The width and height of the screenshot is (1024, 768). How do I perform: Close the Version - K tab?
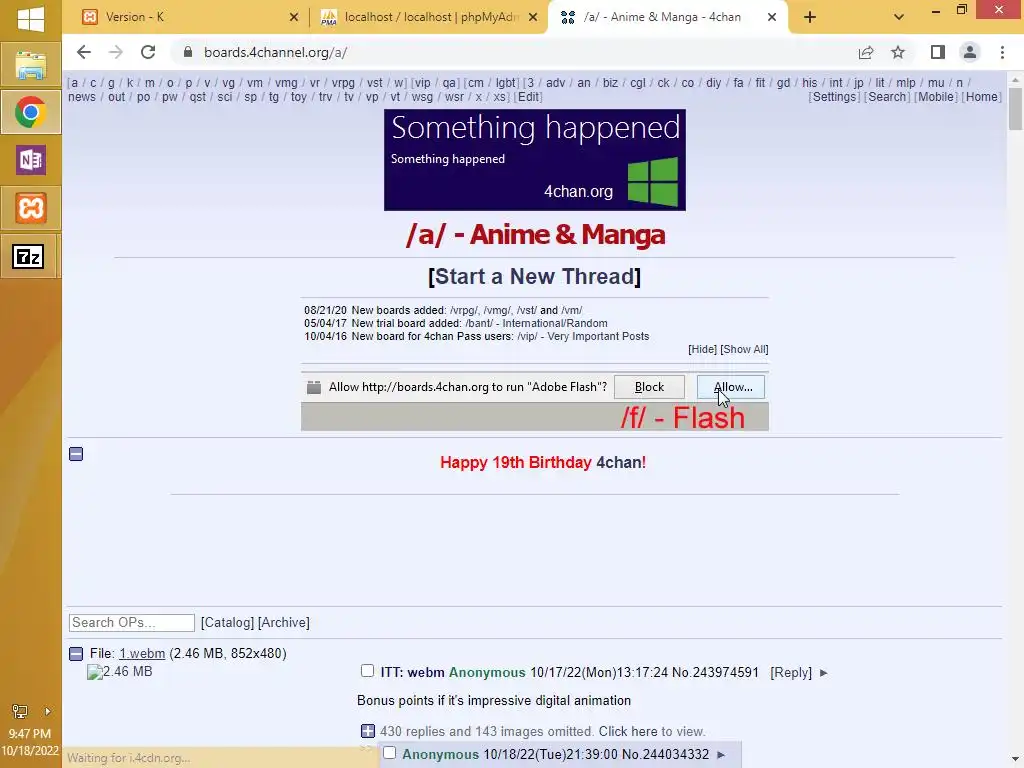pos(294,17)
